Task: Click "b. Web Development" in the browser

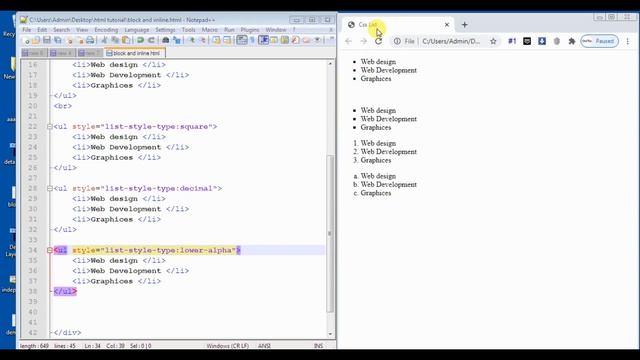Action: coord(385,184)
